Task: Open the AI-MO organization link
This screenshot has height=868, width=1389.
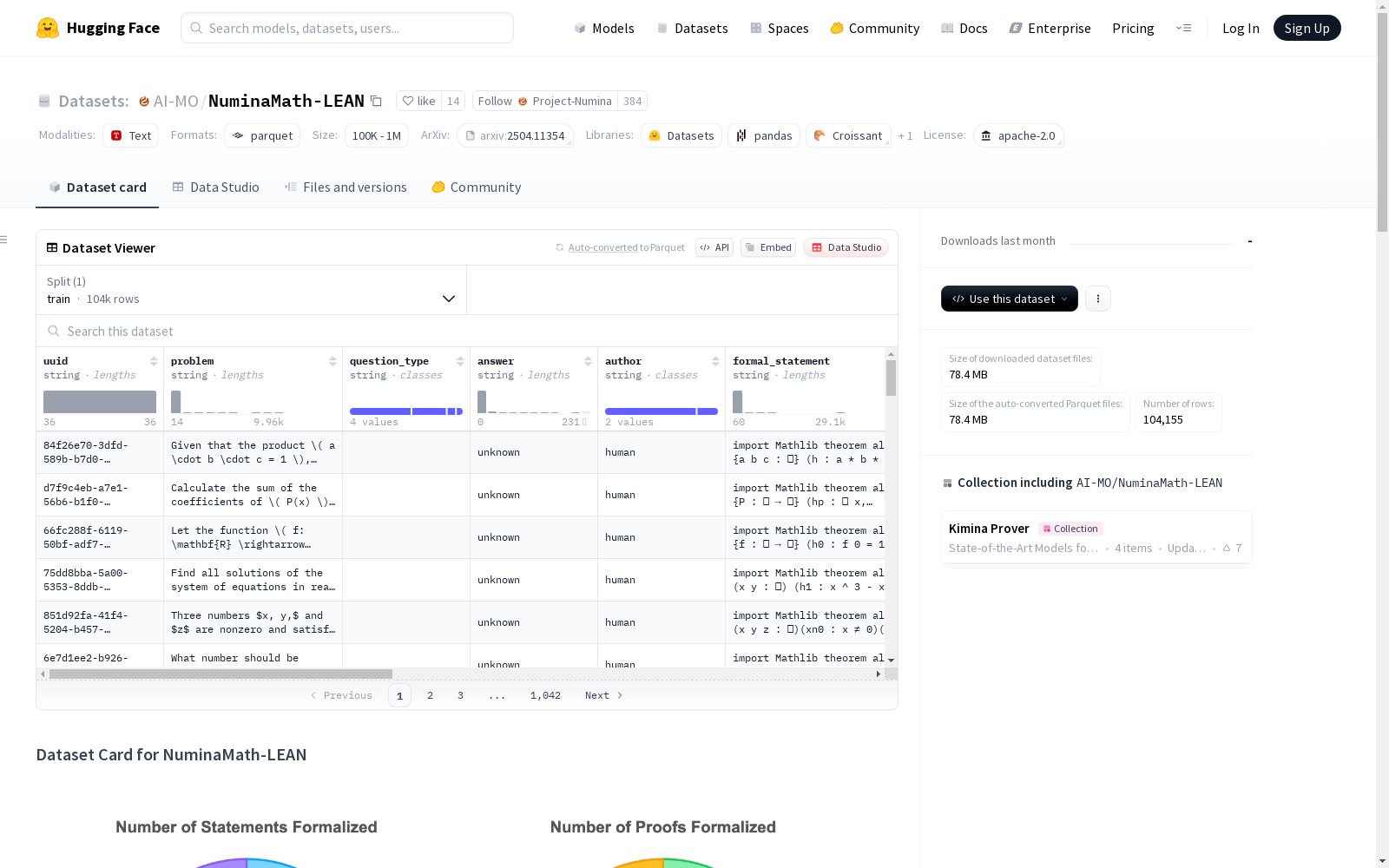Action: tap(176, 101)
